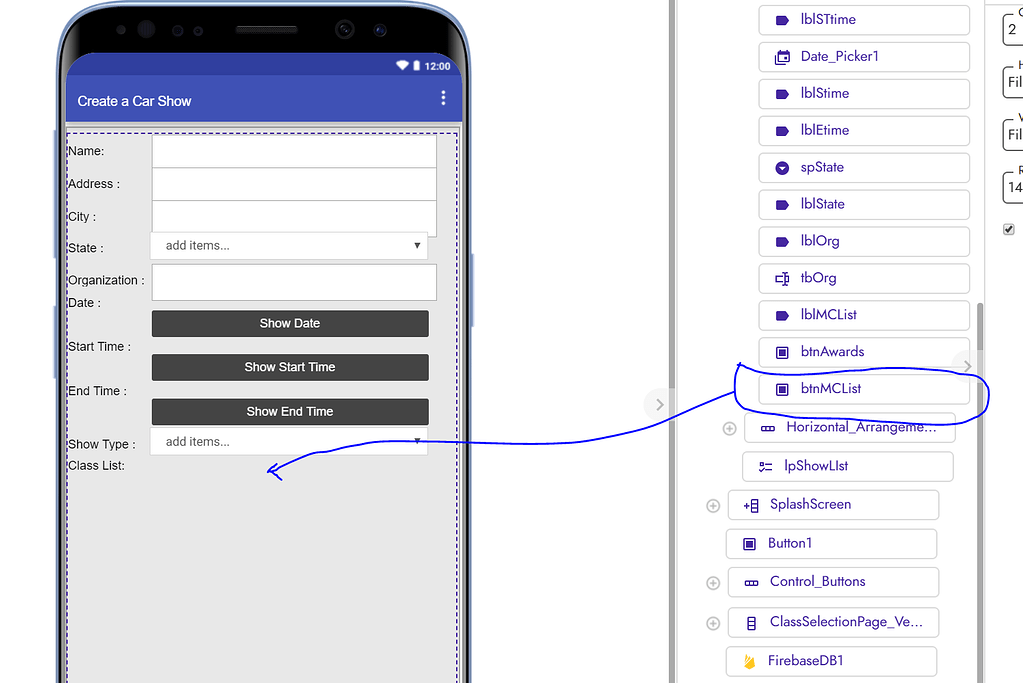
Task: Open the State spinner dropdown
Action: click(x=289, y=246)
